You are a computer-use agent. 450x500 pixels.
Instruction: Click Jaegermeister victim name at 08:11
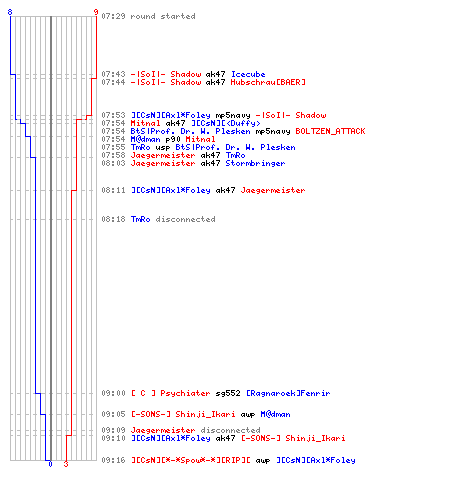tap(273, 190)
